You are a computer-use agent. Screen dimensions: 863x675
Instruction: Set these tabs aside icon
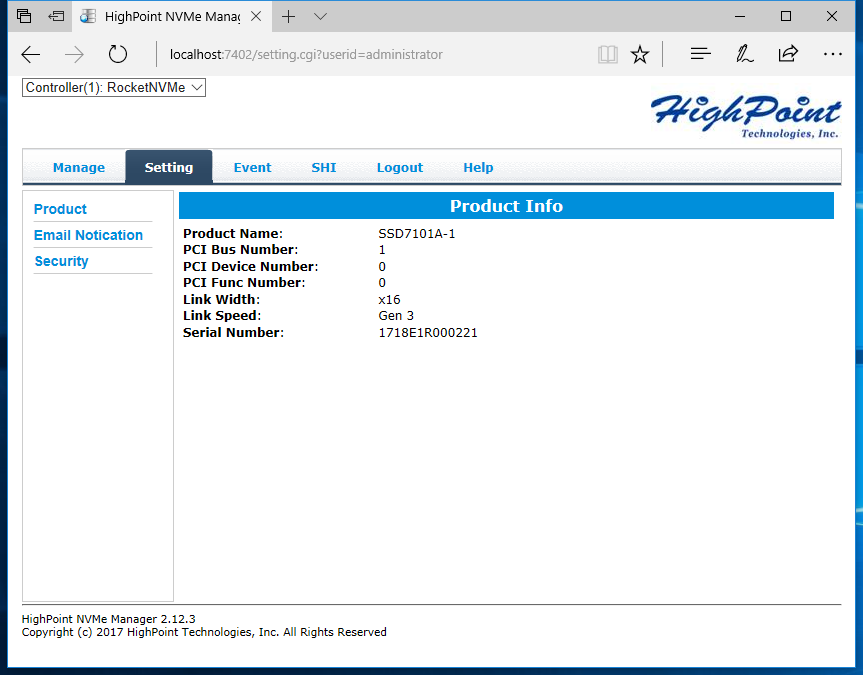coord(56,16)
